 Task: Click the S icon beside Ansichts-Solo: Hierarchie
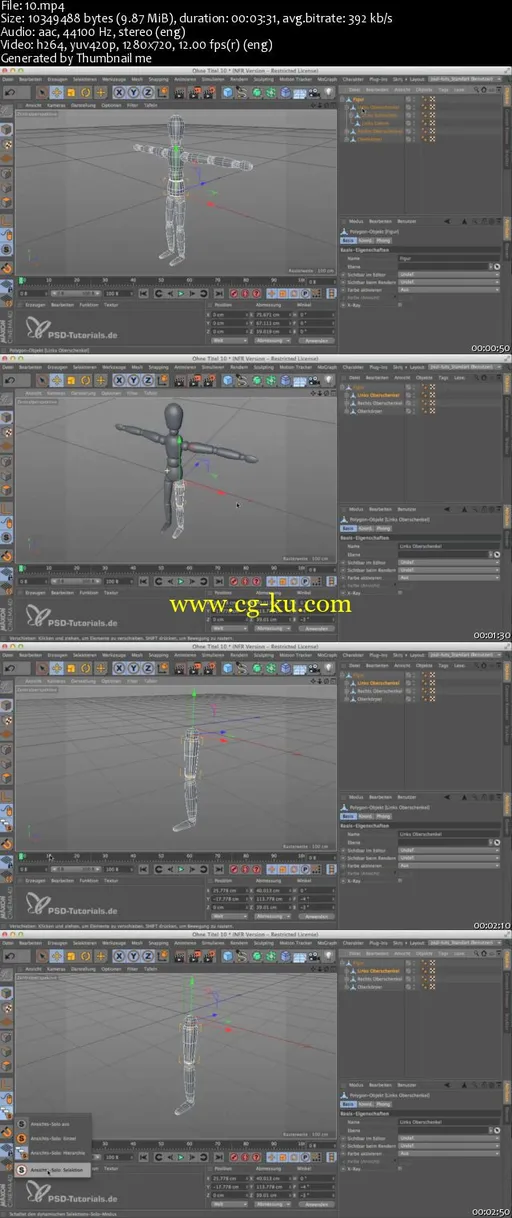click(x=21, y=1153)
